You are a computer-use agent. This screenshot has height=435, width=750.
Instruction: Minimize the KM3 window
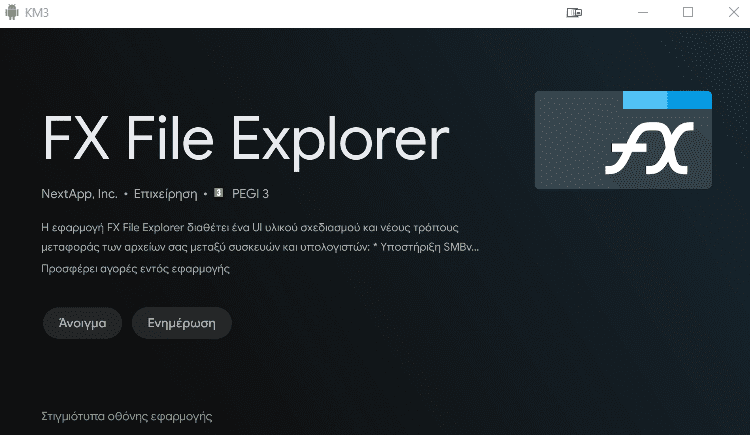(x=643, y=12)
